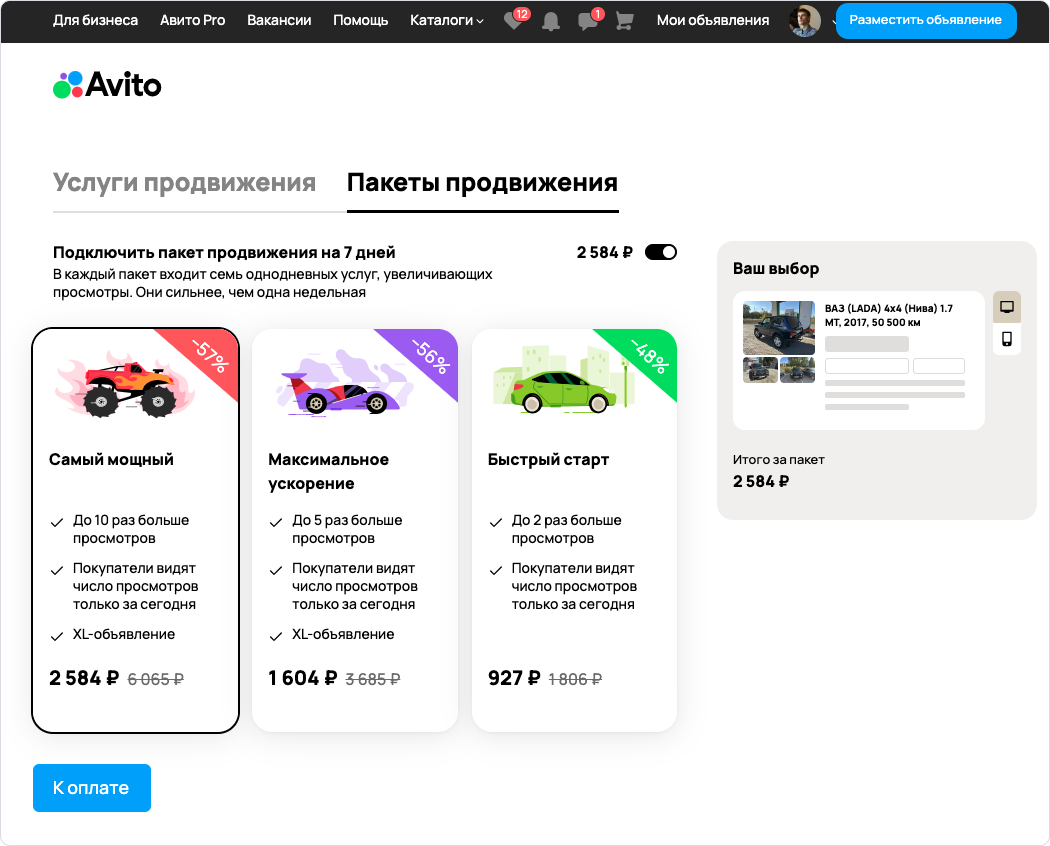Choose the Быстрый старт package title
The width and height of the screenshot is (1050, 846).
[548, 460]
